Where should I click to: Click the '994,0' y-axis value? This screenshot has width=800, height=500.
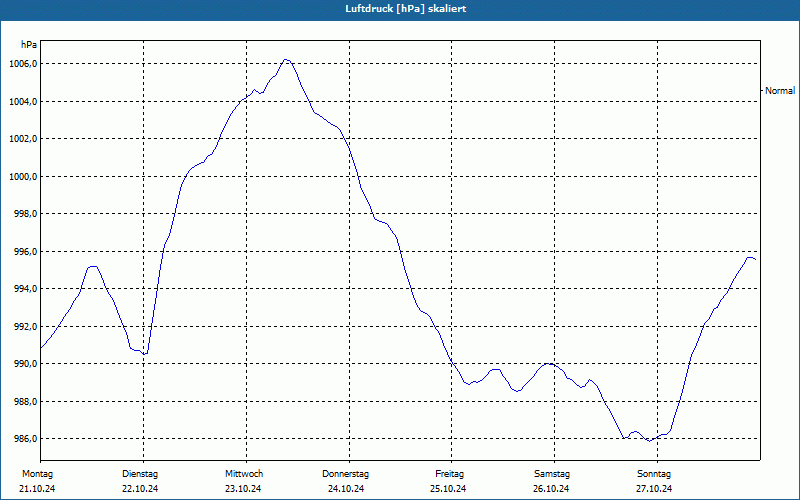[25, 289]
